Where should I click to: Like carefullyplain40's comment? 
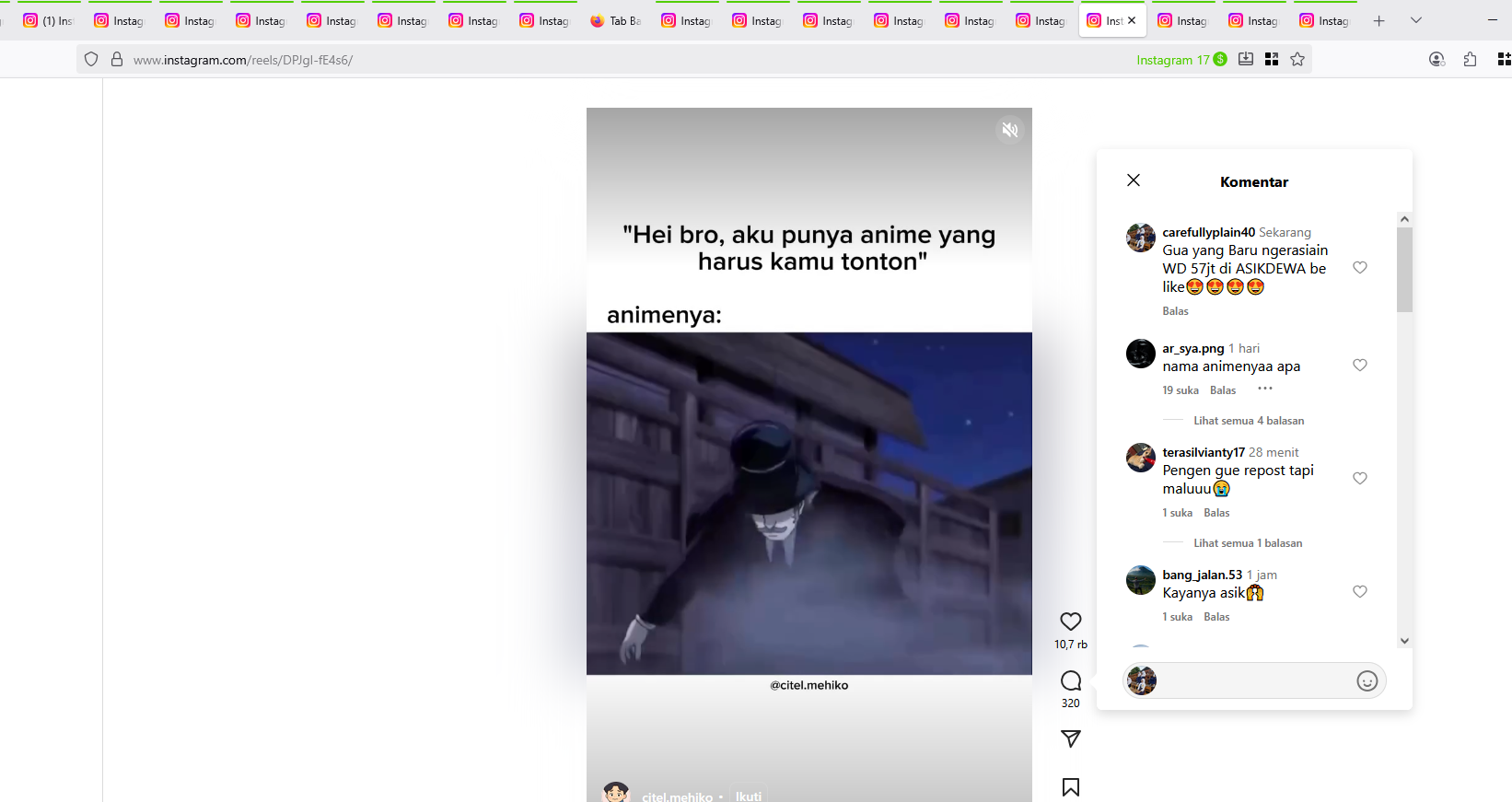[1360, 268]
